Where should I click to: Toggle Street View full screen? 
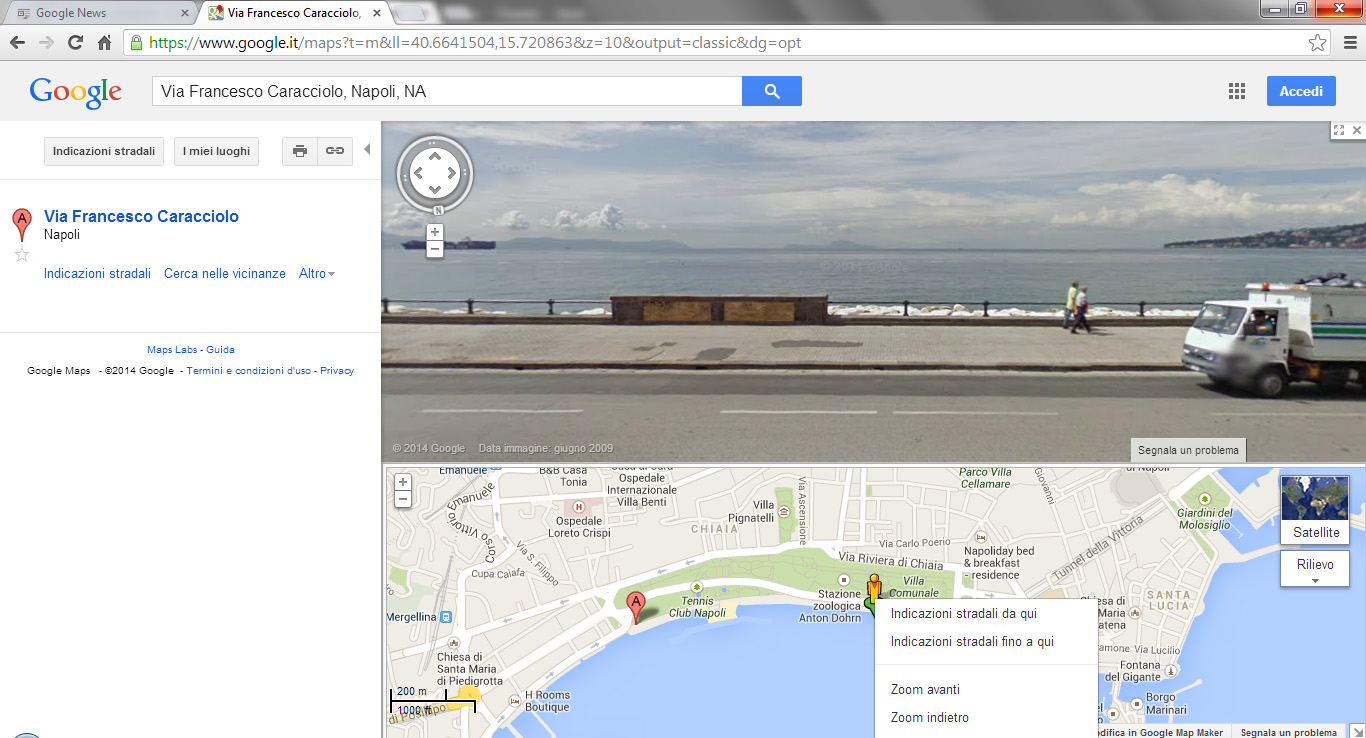[x=1338, y=130]
